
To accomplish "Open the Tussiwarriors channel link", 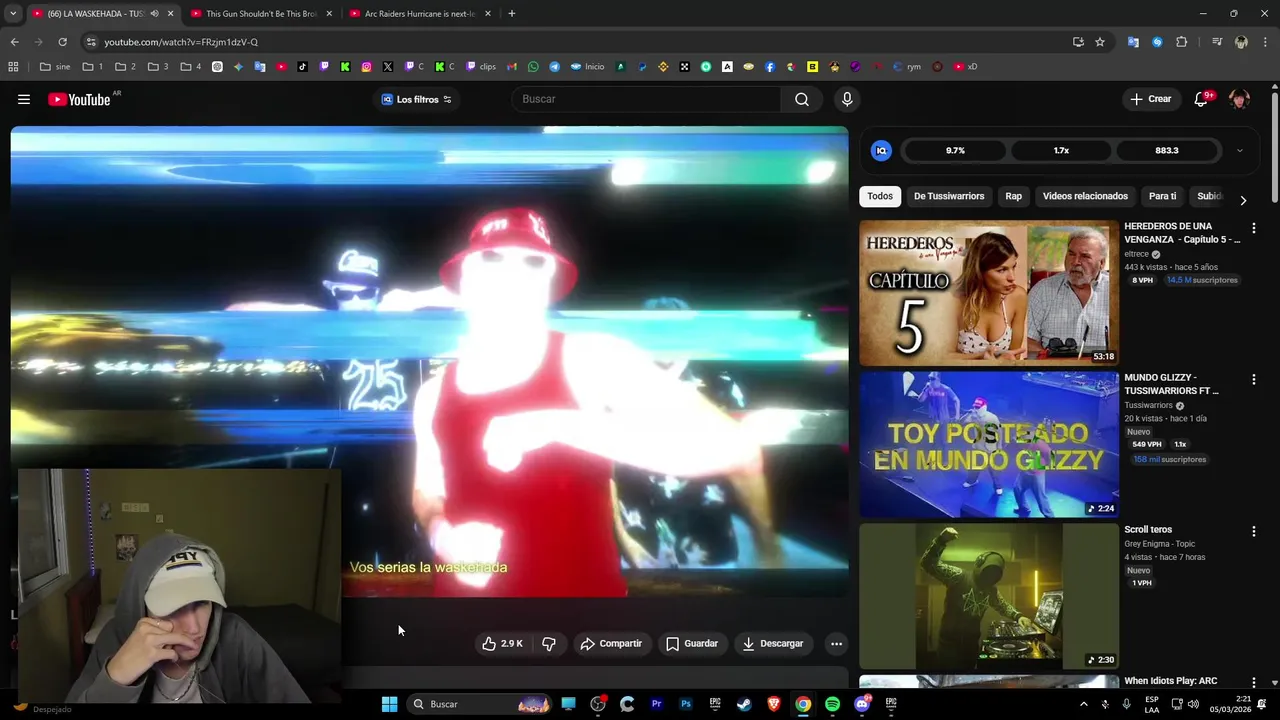I will pyautogui.click(x=1148, y=405).
